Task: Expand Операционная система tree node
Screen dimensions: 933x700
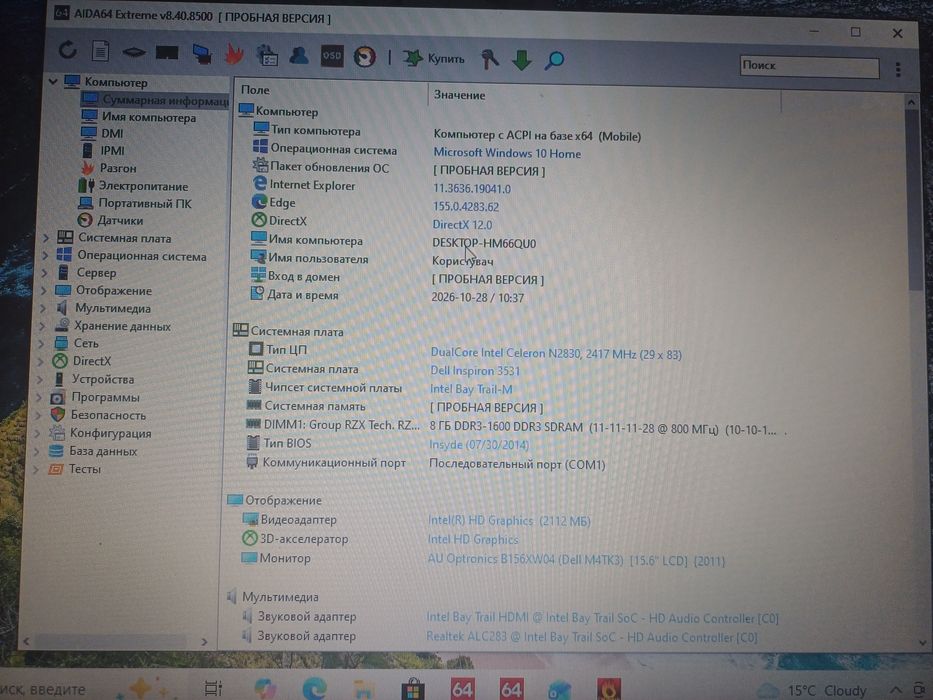Action: [x=45, y=255]
